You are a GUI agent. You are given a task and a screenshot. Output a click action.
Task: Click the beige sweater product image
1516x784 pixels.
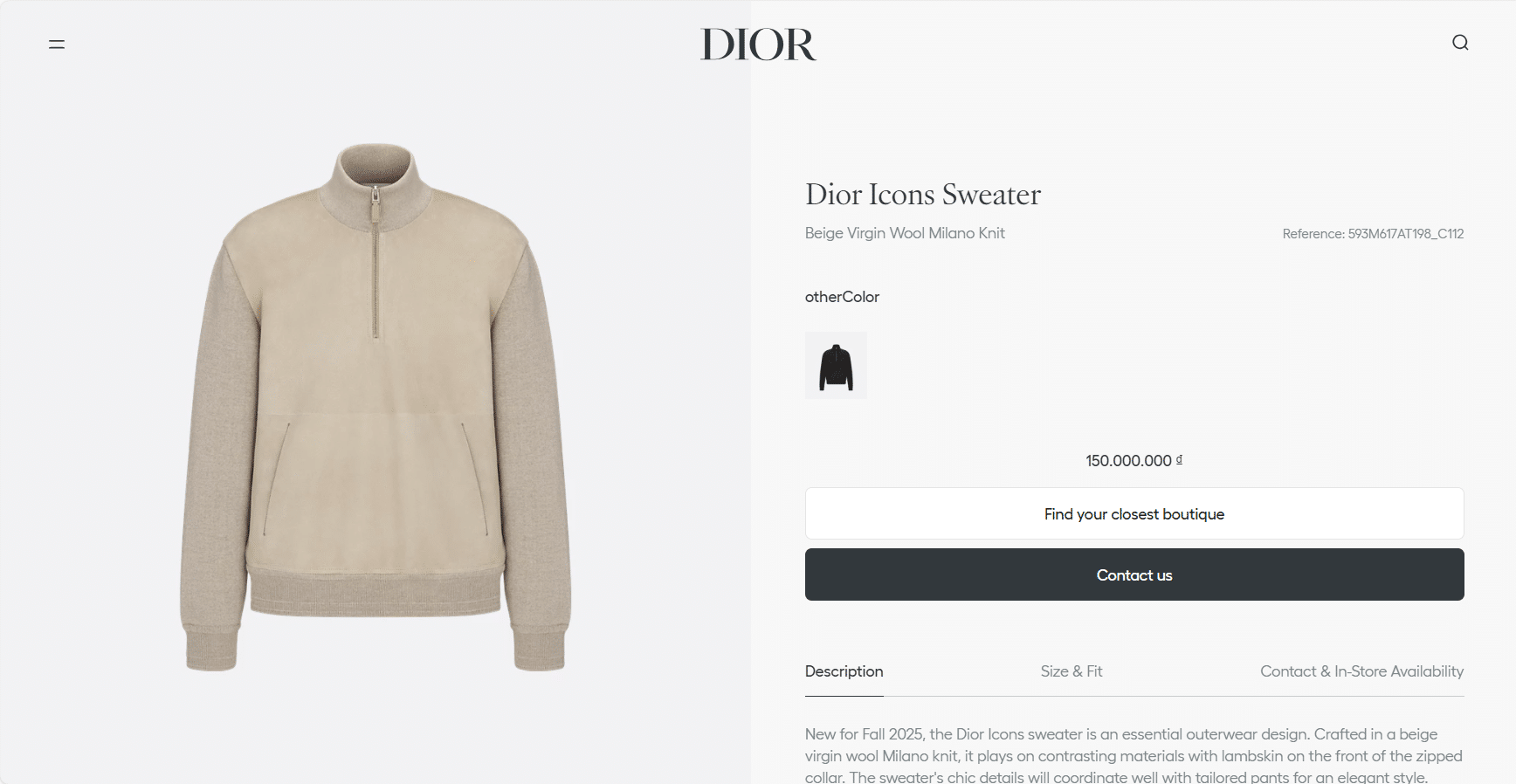tap(376, 407)
